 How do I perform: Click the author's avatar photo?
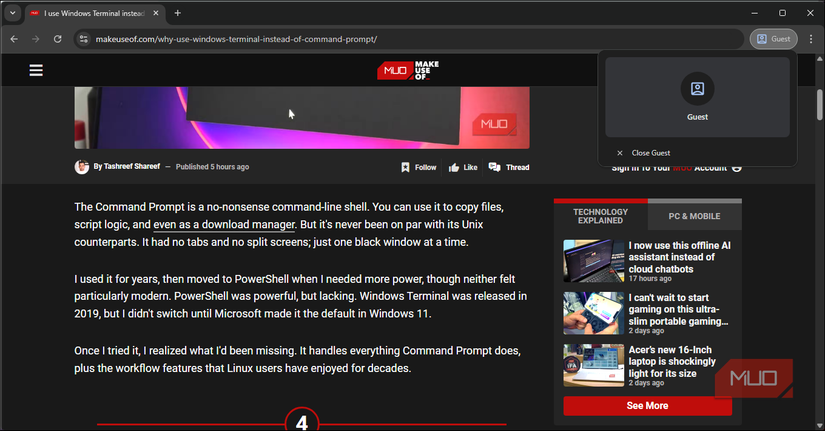(x=82, y=167)
